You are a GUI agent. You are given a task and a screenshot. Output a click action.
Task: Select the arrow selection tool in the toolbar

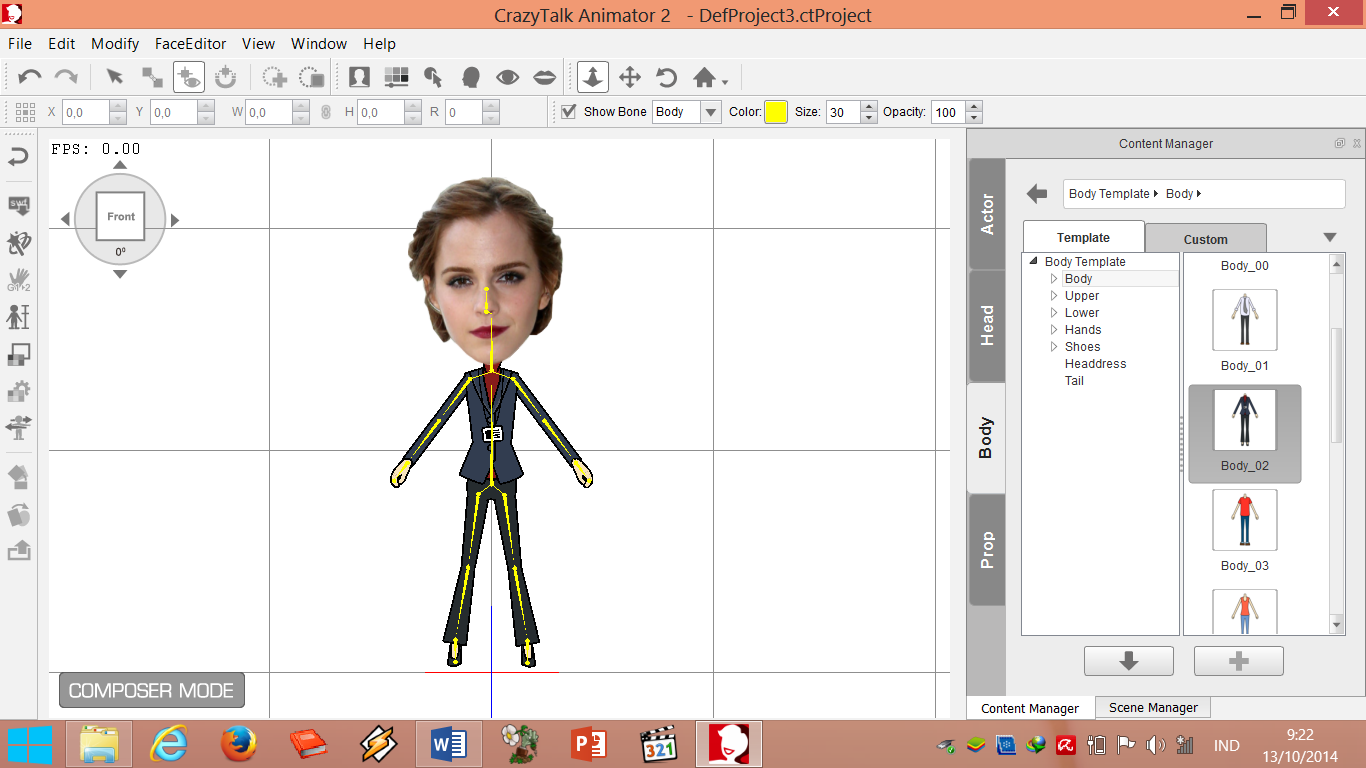113,76
